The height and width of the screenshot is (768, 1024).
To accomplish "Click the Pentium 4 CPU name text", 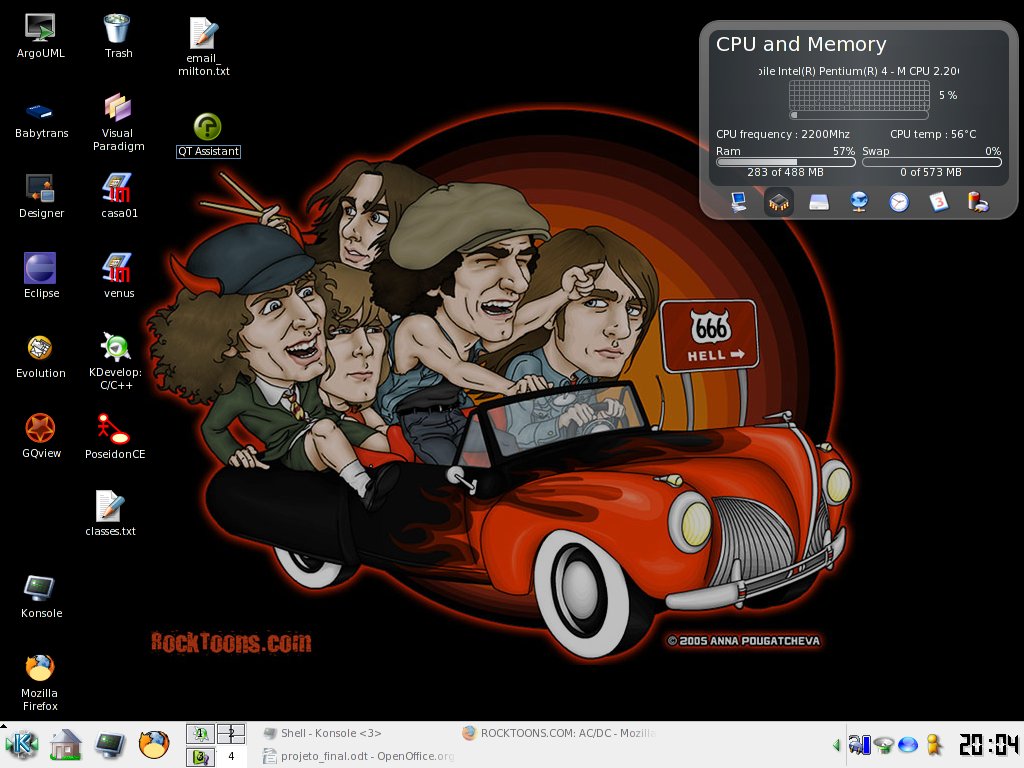I will tap(859, 71).
